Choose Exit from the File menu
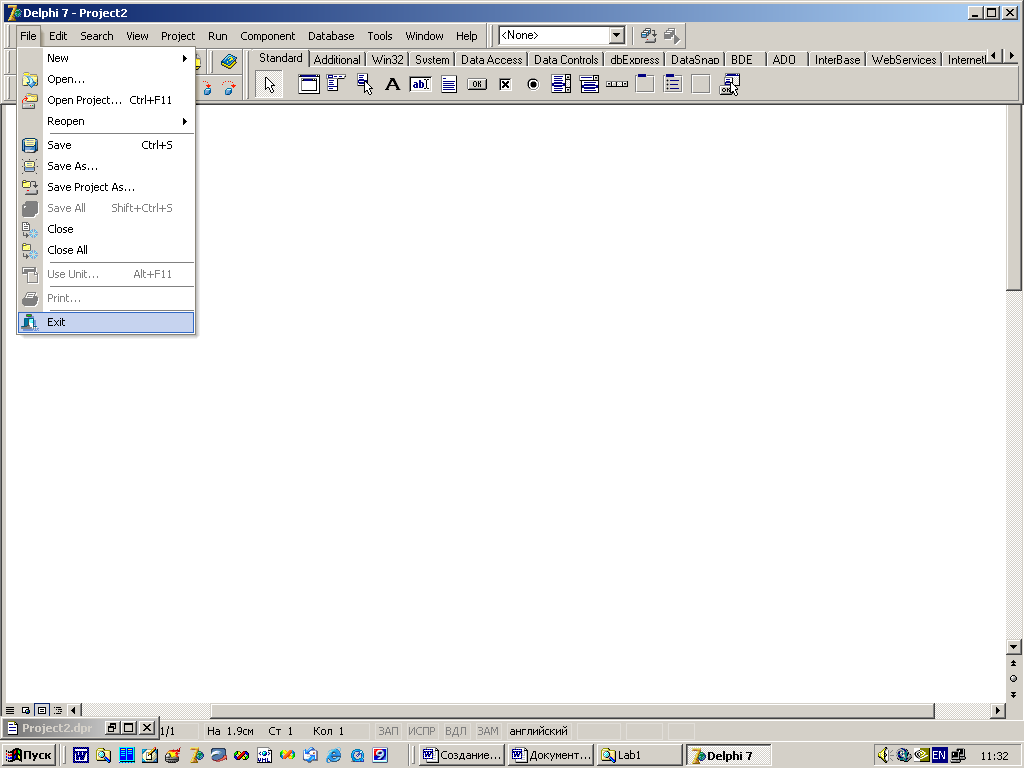Viewport: 1024px width, 768px height. [106, 322]
